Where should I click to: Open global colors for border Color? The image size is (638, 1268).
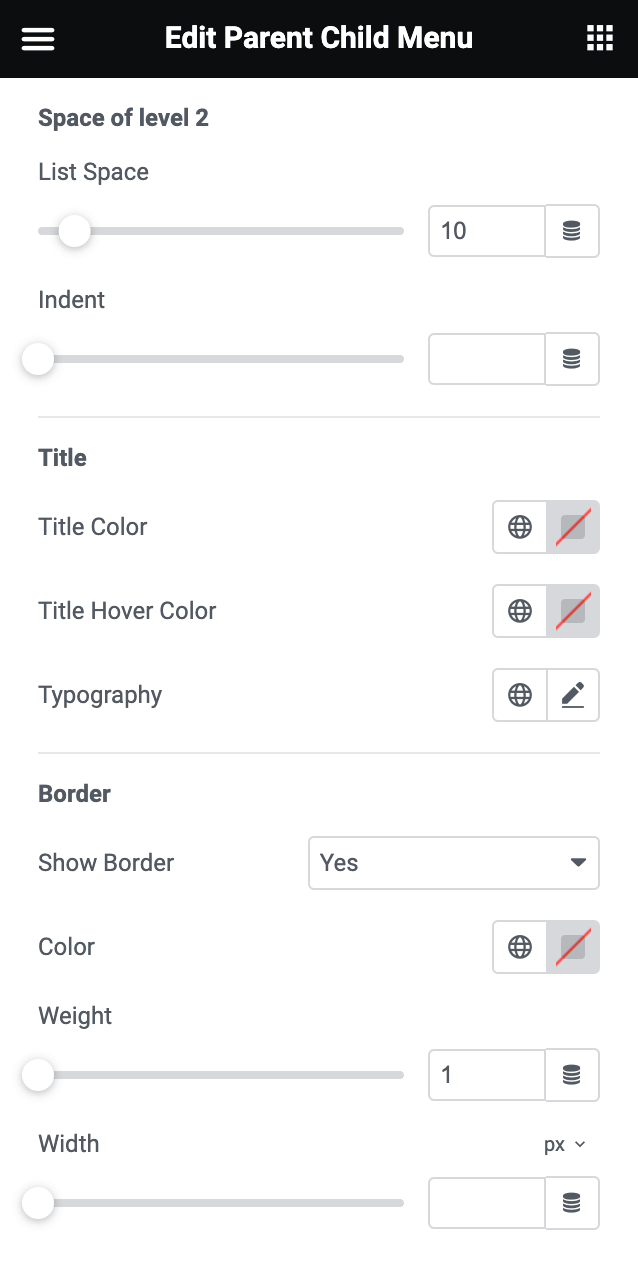(520, 947)
